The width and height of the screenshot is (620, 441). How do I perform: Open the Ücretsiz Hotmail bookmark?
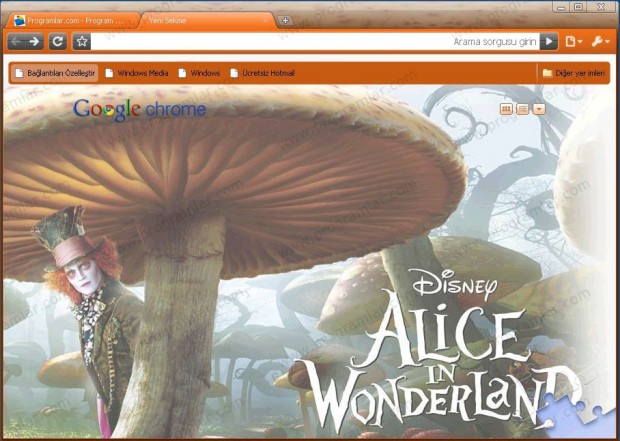tap(263, 73)
